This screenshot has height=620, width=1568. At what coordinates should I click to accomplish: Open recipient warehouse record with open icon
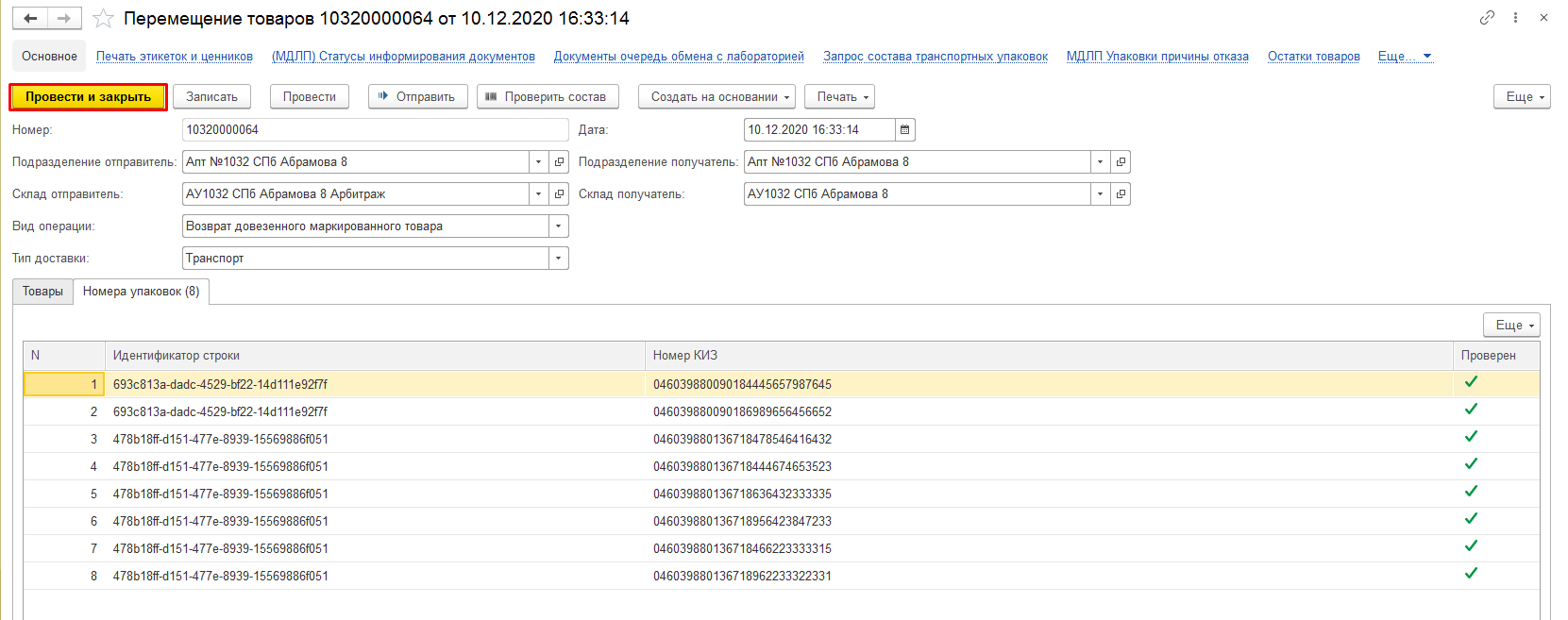(x=1121, y=194)
